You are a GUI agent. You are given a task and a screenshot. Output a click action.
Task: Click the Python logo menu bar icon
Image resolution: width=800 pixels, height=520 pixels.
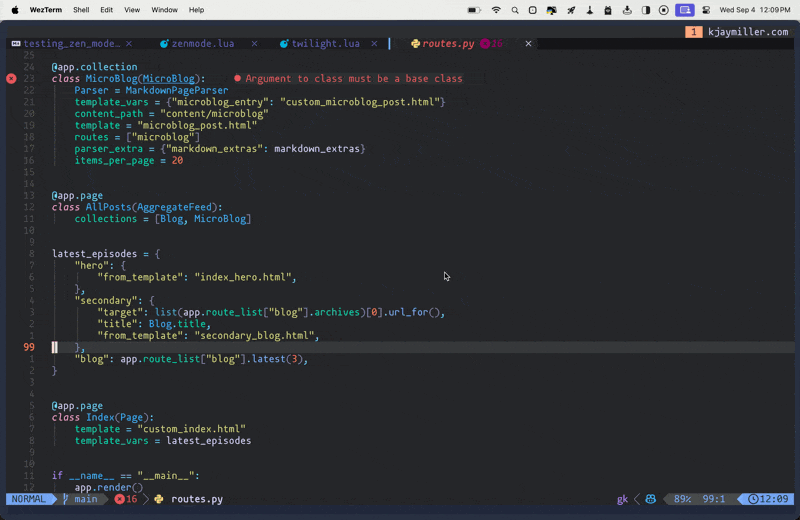[552, 10]
